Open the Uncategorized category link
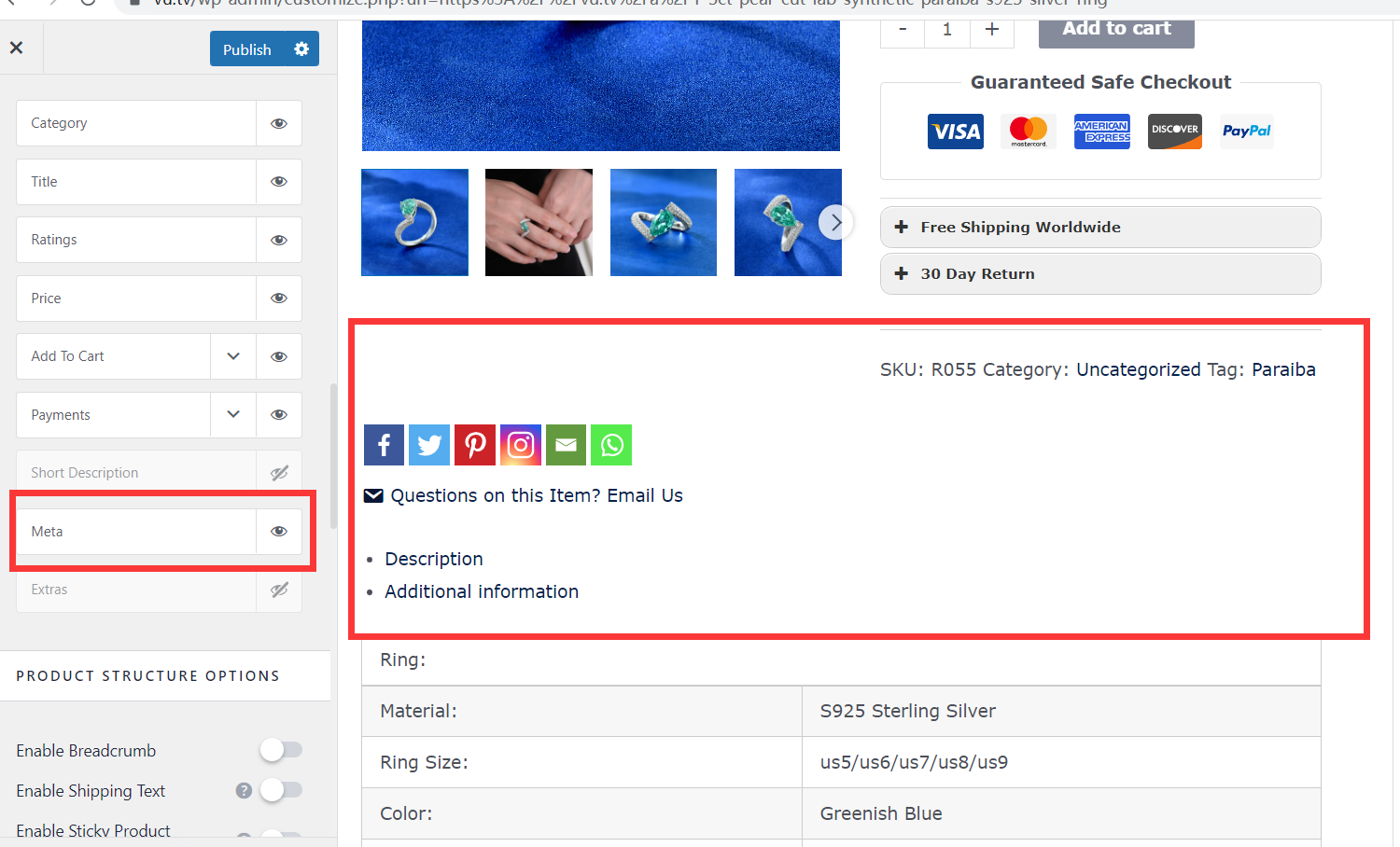 [1139, 369]
